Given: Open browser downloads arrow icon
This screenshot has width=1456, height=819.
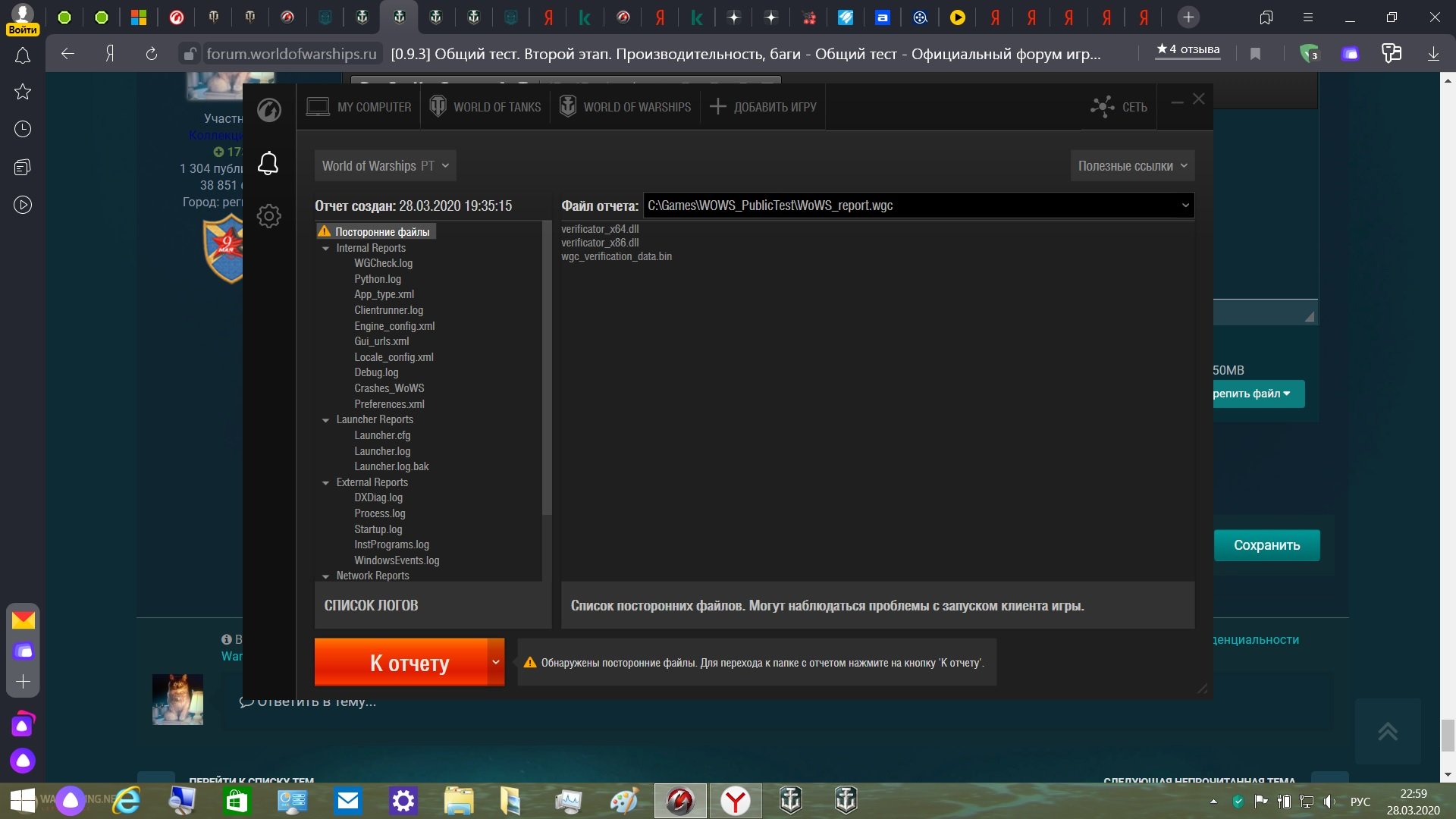Looking at the screenshot, I should coord(1432,54).
